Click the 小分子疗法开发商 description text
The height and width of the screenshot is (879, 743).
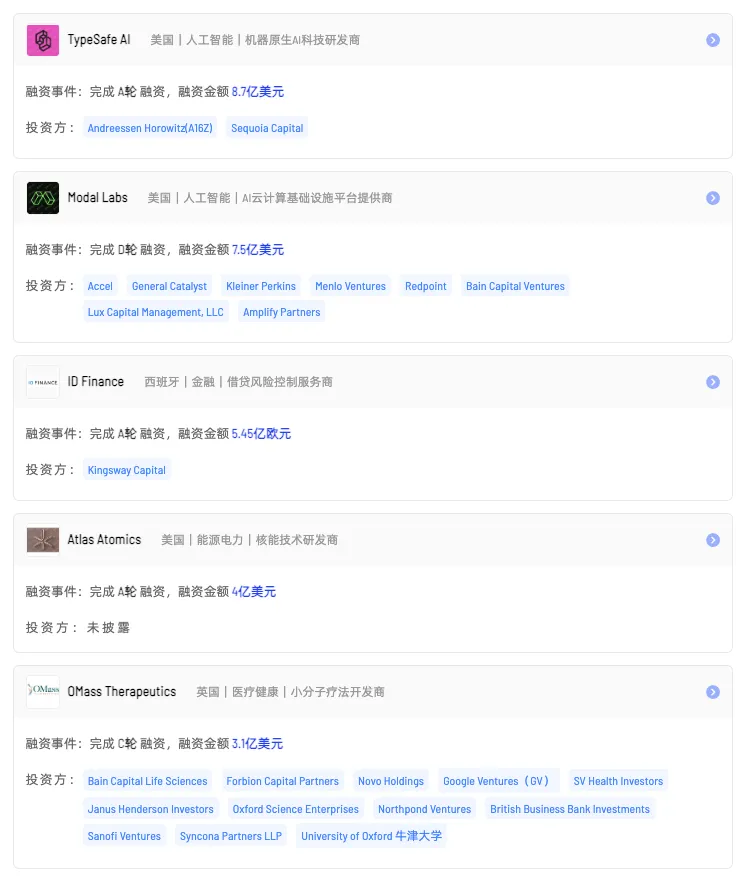click(x=338, y=692)
